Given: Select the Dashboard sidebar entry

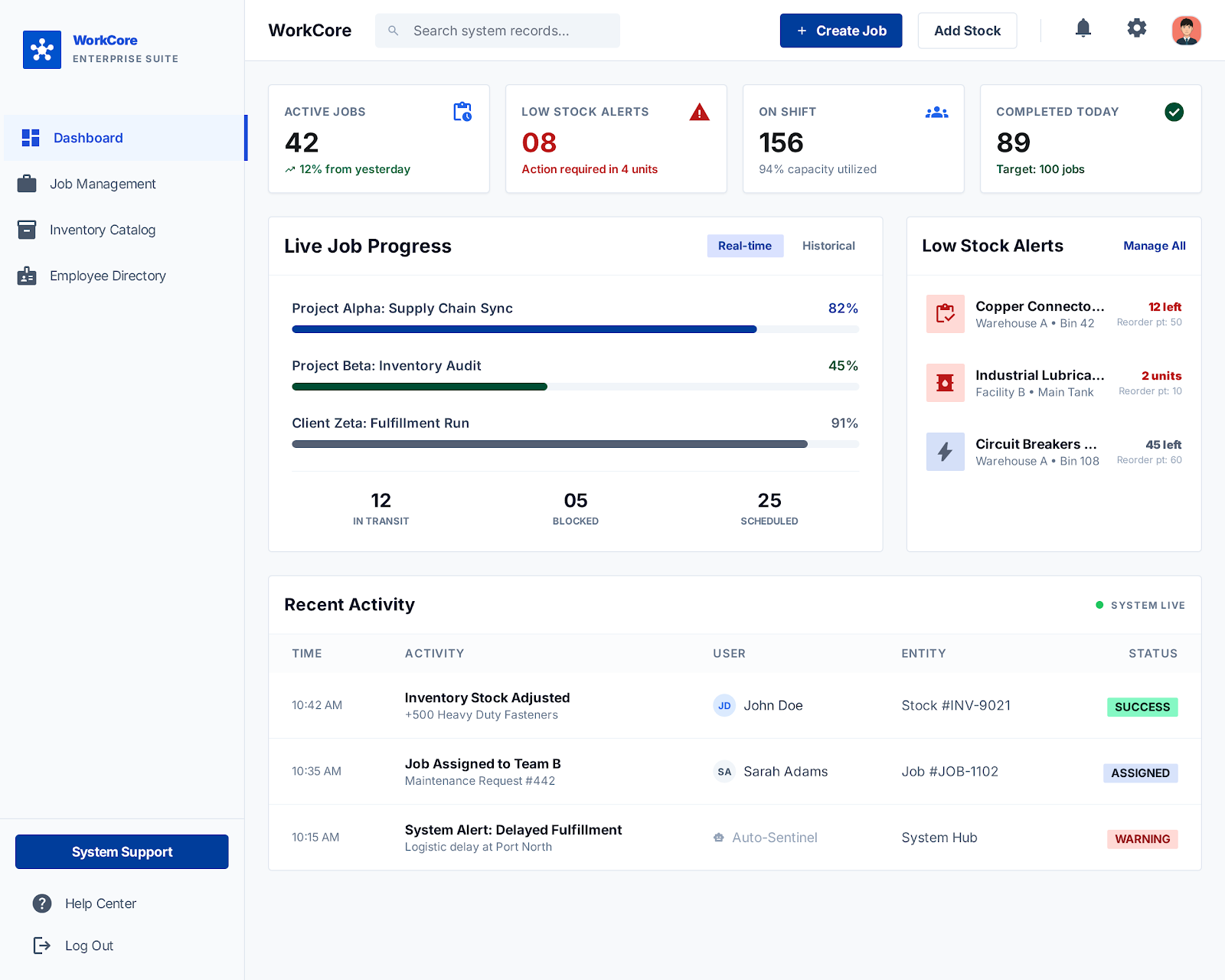Looking at the screenshot, I should [88, 138].
